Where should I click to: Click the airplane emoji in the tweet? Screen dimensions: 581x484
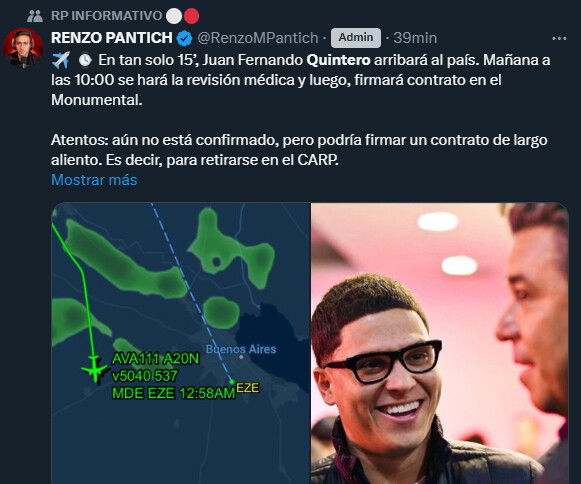pos(61,60)
